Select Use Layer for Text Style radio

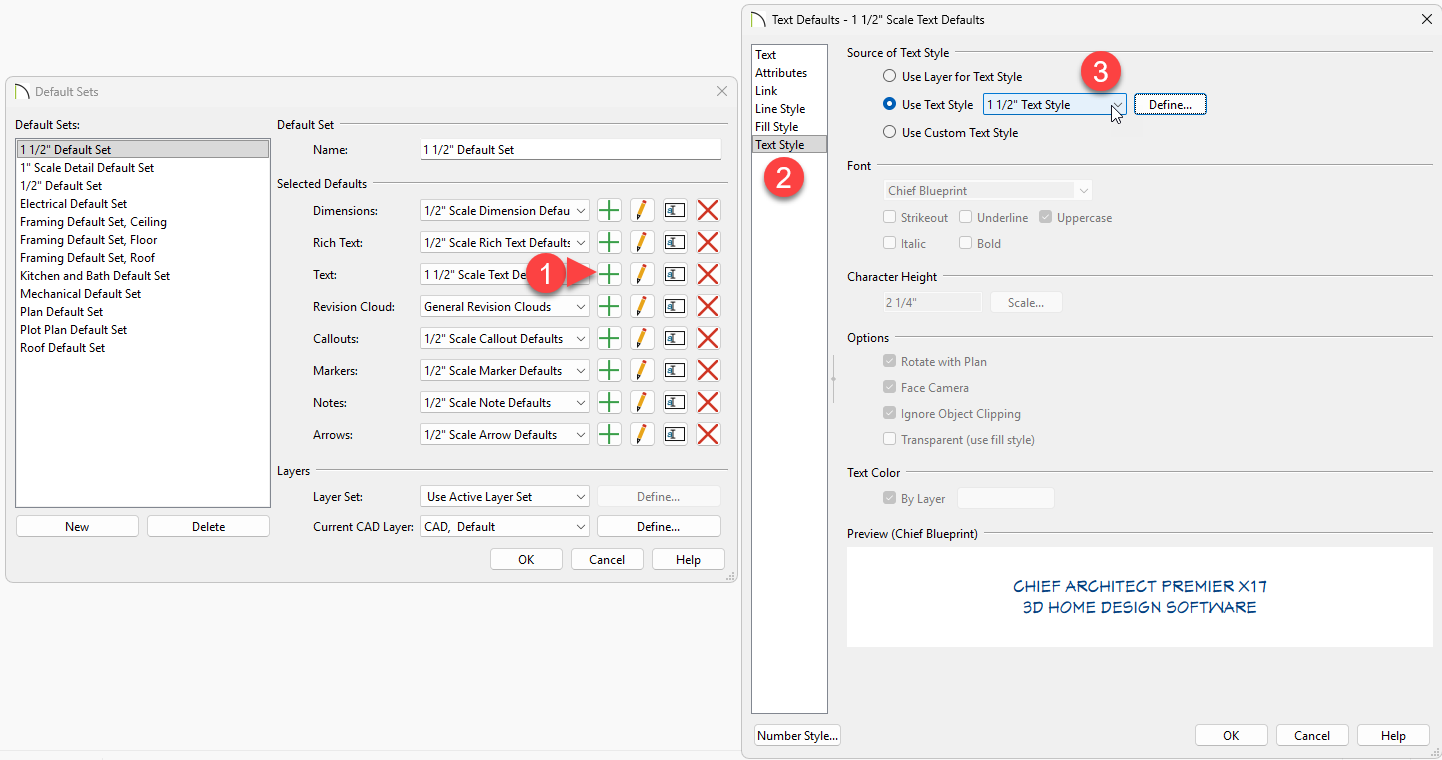(889, 77)
